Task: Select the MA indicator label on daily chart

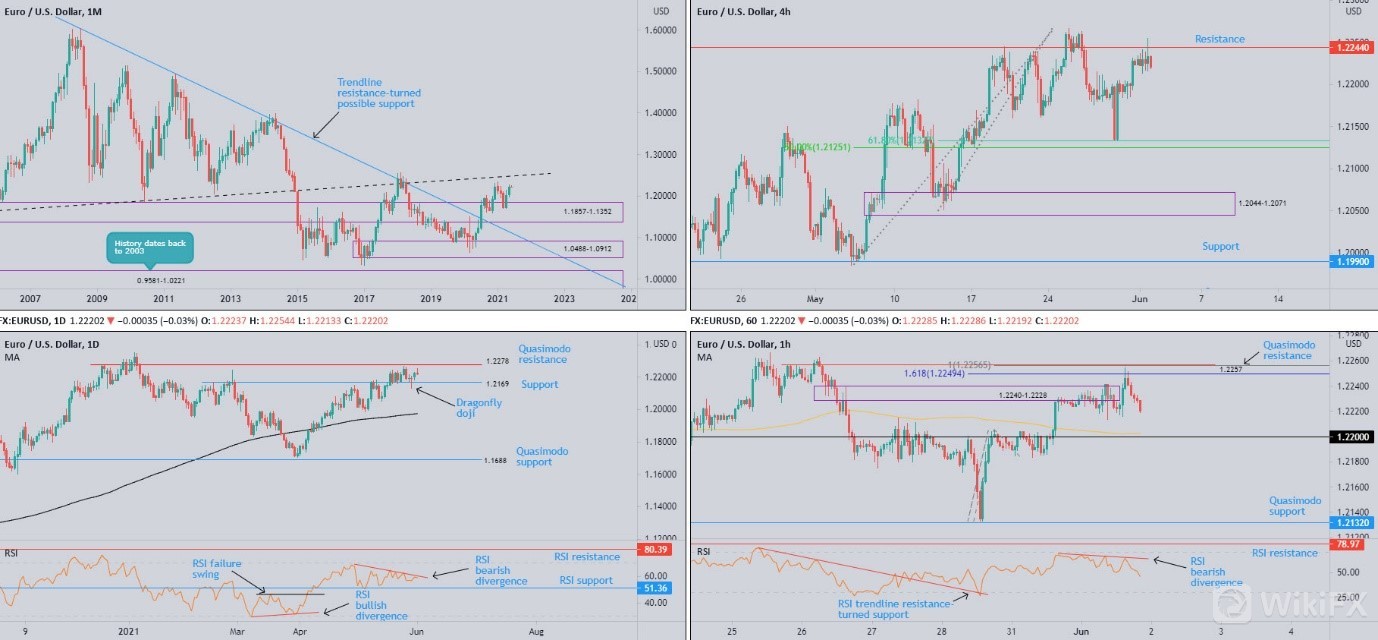Action: (x=11, y=357)
